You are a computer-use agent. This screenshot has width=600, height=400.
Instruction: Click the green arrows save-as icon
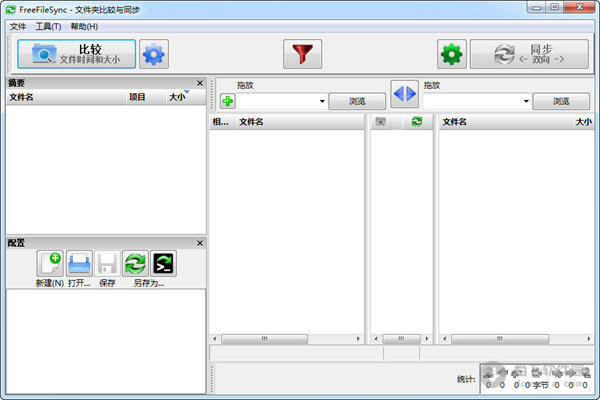tap(135, 264)
